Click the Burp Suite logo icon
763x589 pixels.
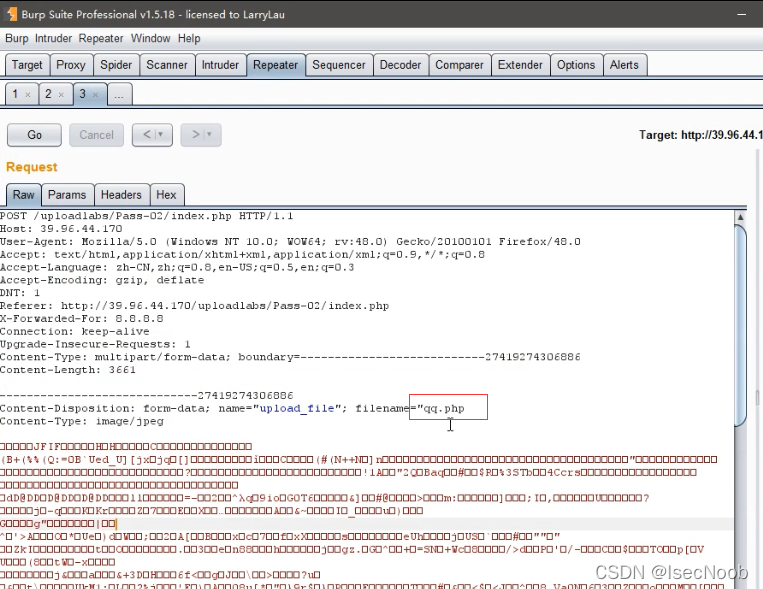[11, 14]
